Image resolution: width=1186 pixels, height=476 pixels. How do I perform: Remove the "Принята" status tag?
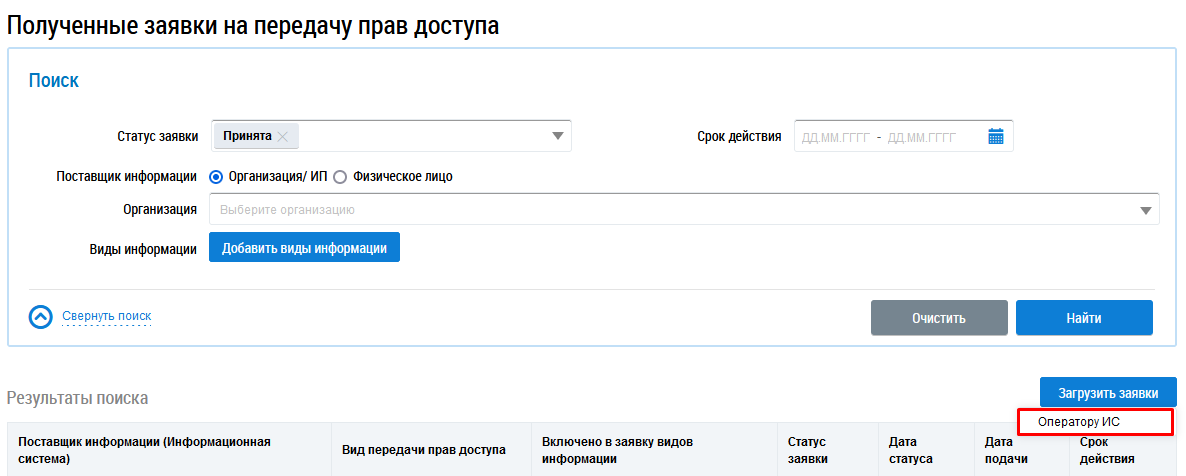[x=283, y=137]
